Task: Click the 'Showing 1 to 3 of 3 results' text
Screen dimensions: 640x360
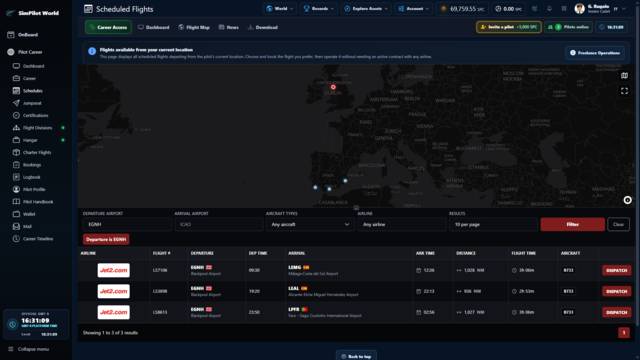Action: 110,333
